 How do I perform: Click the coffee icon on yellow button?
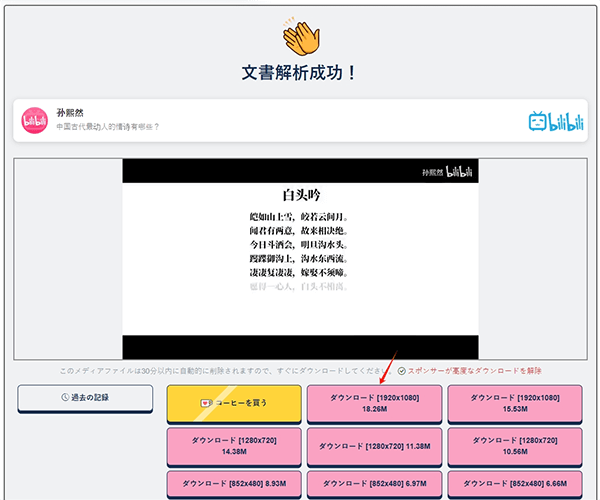(x=207, y=401)
